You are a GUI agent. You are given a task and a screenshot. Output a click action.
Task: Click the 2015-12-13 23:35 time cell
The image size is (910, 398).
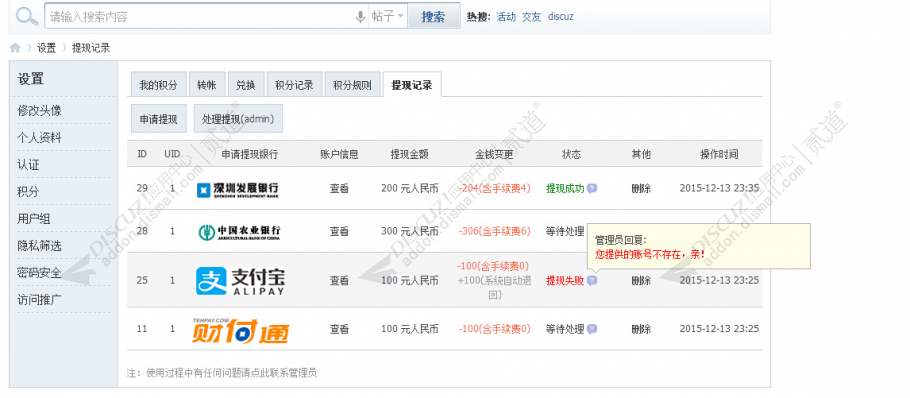(719, 189)
